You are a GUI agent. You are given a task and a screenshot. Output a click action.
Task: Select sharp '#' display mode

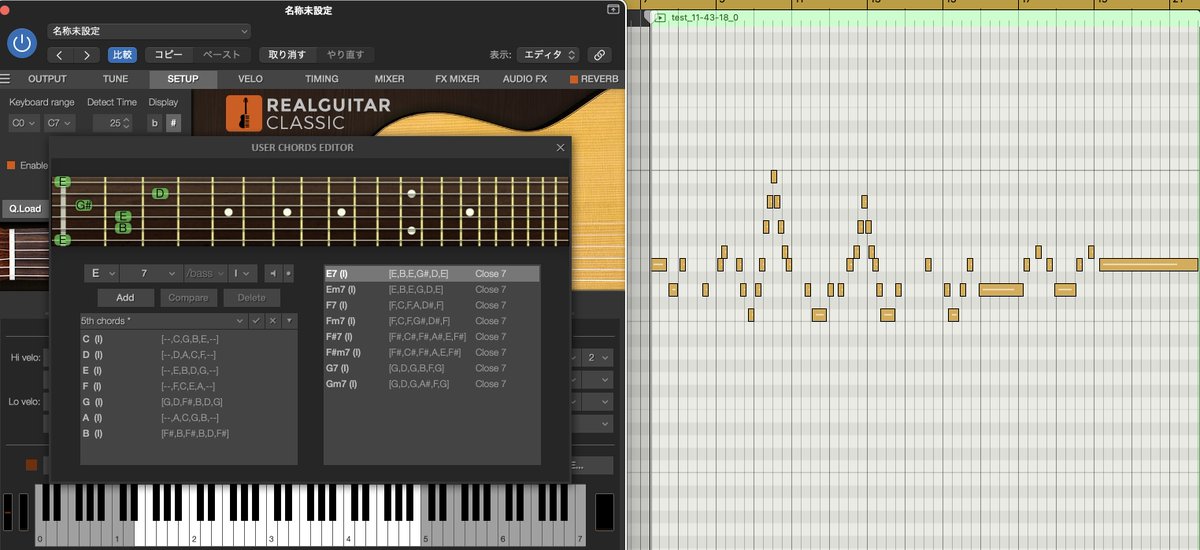point(173,123)
